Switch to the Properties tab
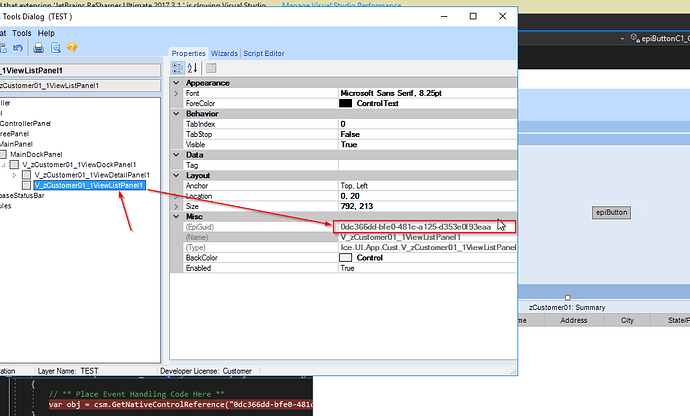Image resolution: width=690 pixels, height=416 pixels. click(x=188, y=53)
